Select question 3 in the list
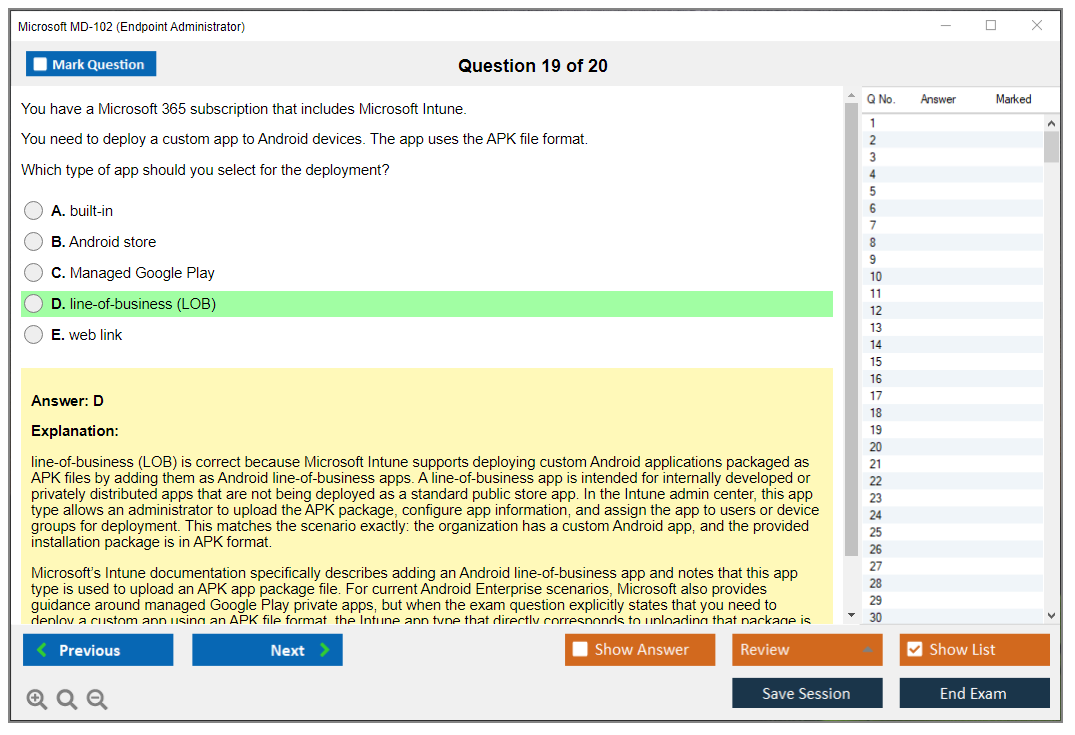The height and width of the screenshot is (735, 1075). (x=953, y=157)
